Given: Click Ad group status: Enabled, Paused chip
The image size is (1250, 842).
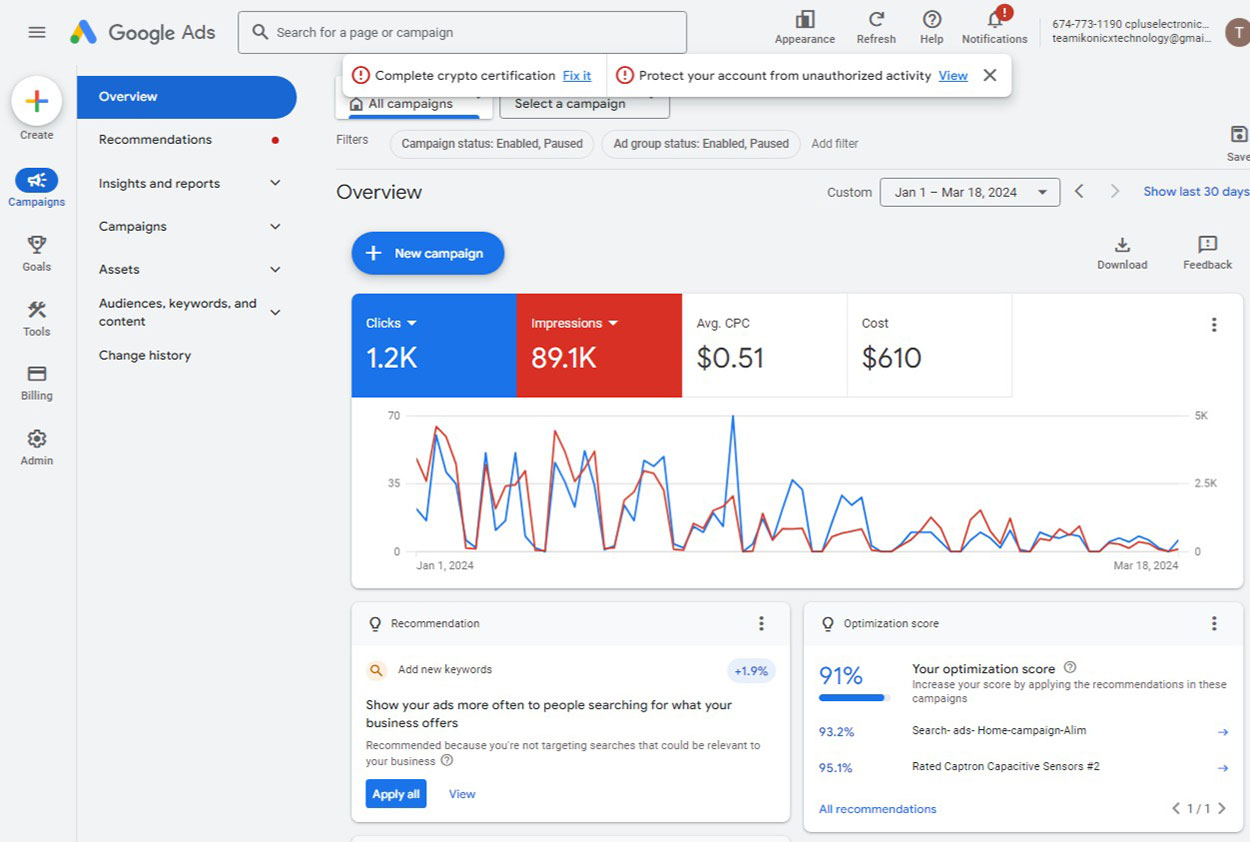Looking at the screenshot, I should 701,144.
